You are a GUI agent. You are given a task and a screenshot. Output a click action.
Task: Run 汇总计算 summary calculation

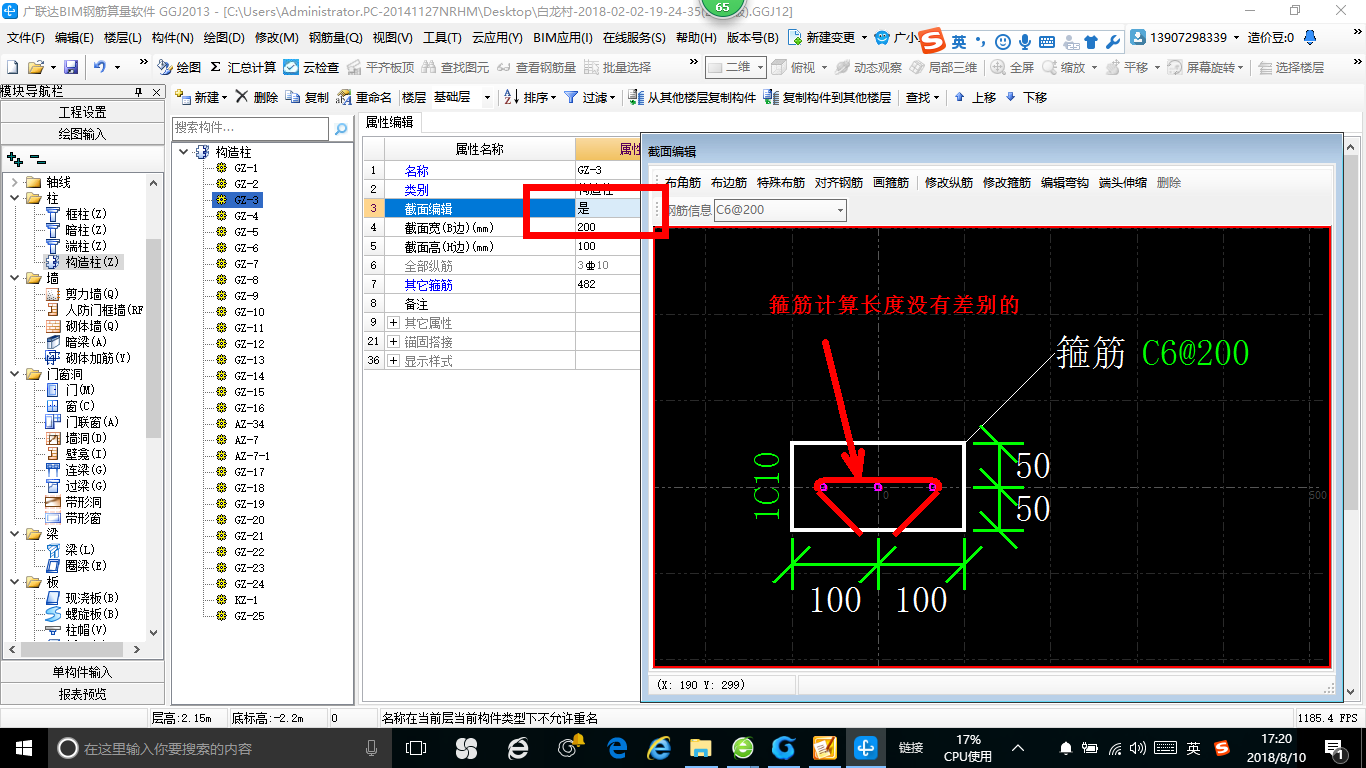point(243,67)
